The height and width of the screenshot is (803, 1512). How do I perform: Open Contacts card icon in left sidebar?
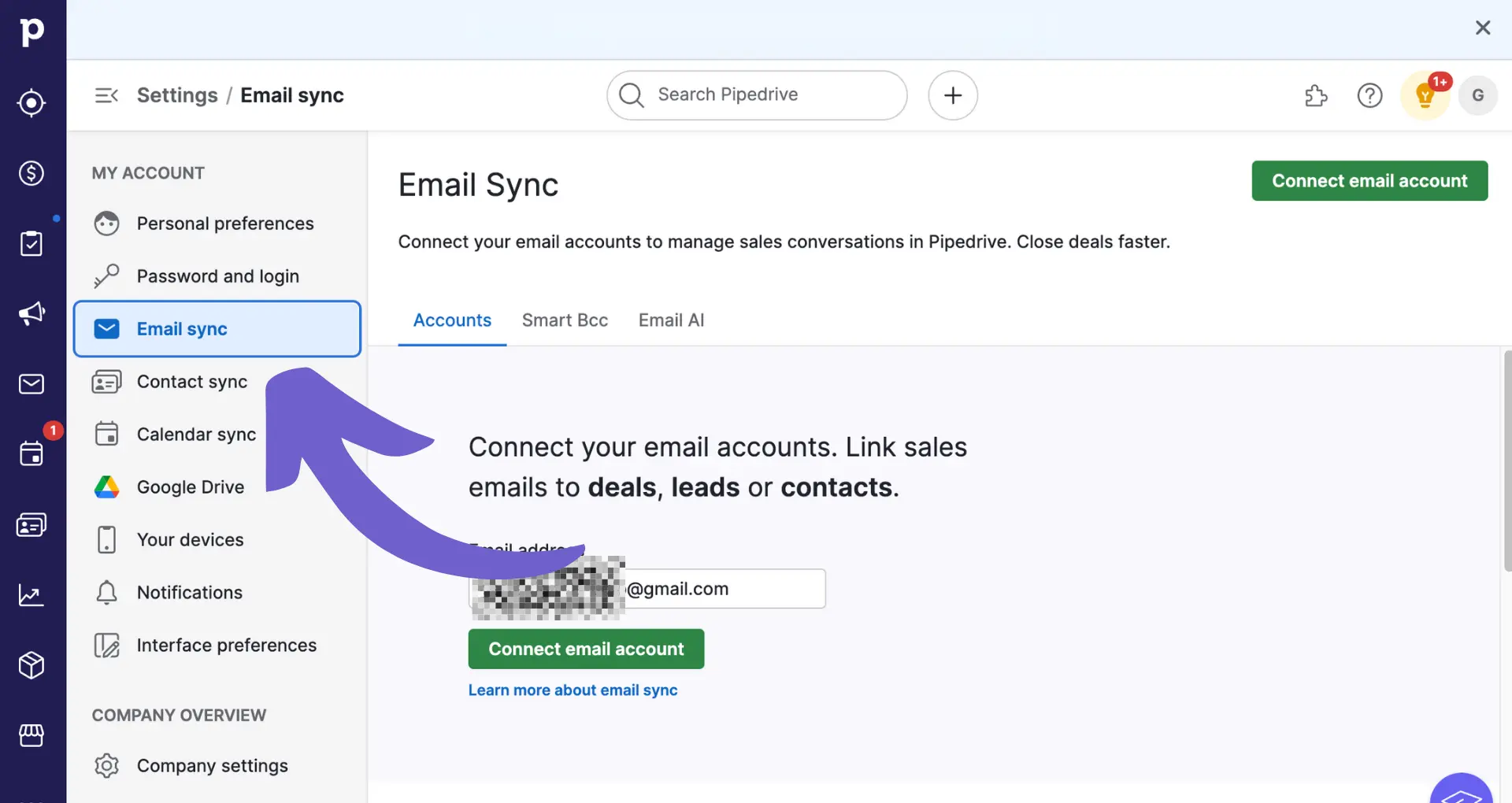tap(31, 524)
